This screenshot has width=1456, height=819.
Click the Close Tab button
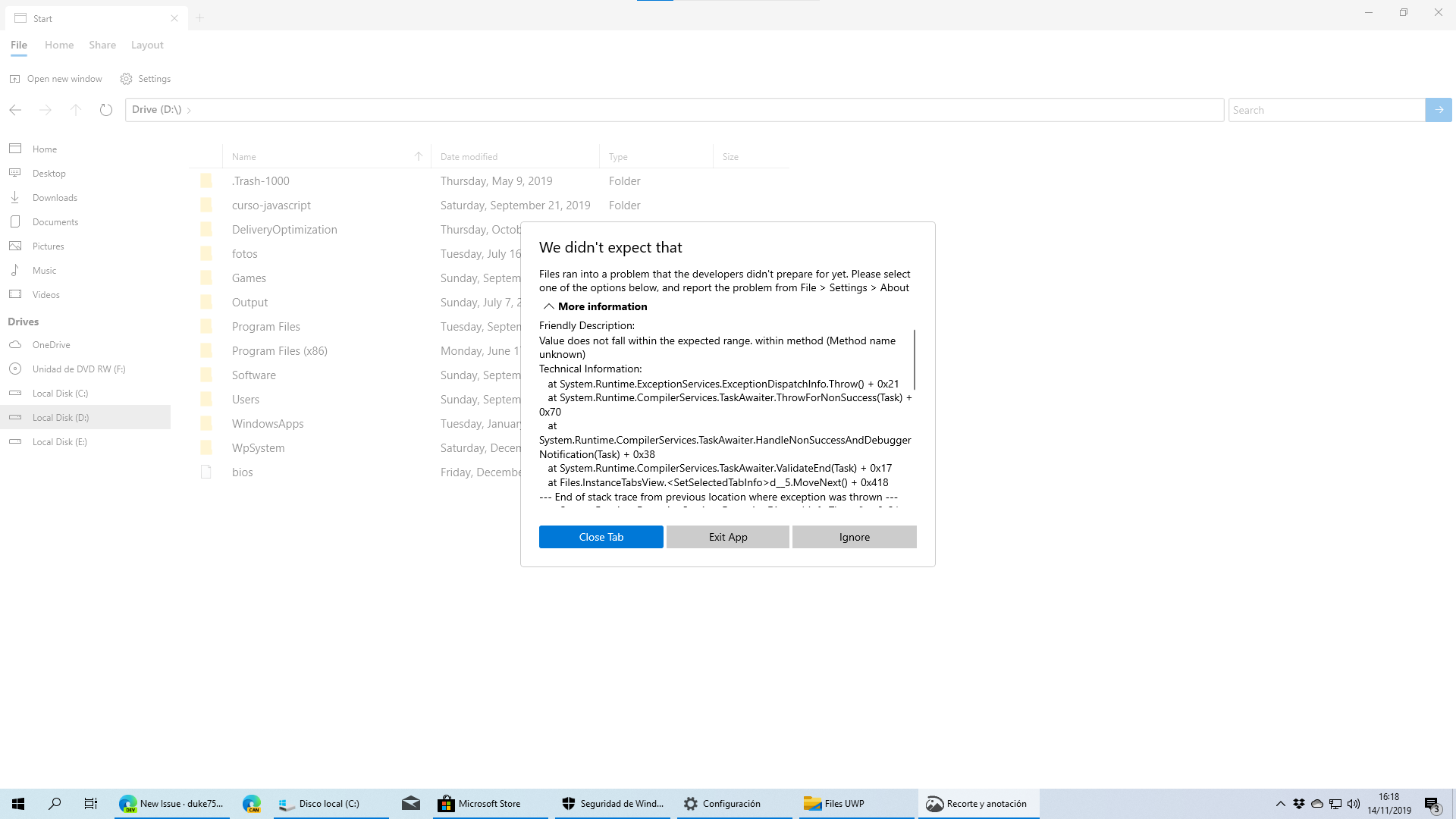point(601,536)
